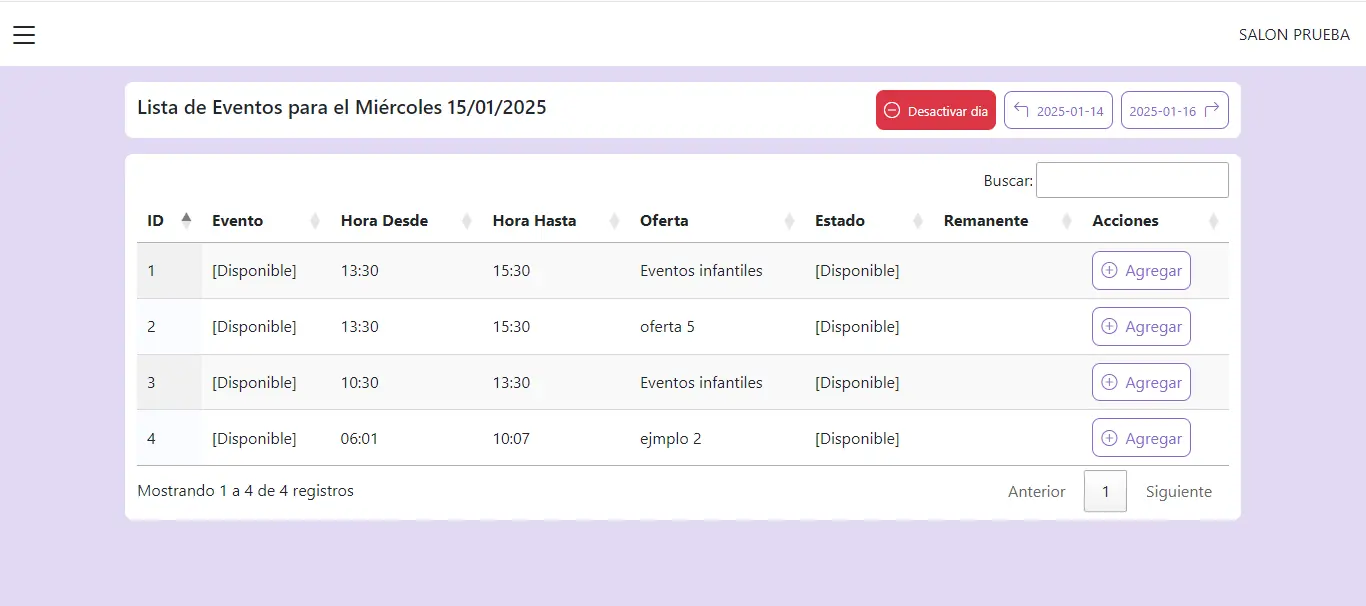Click the Siguiente pagination link

1179,492
